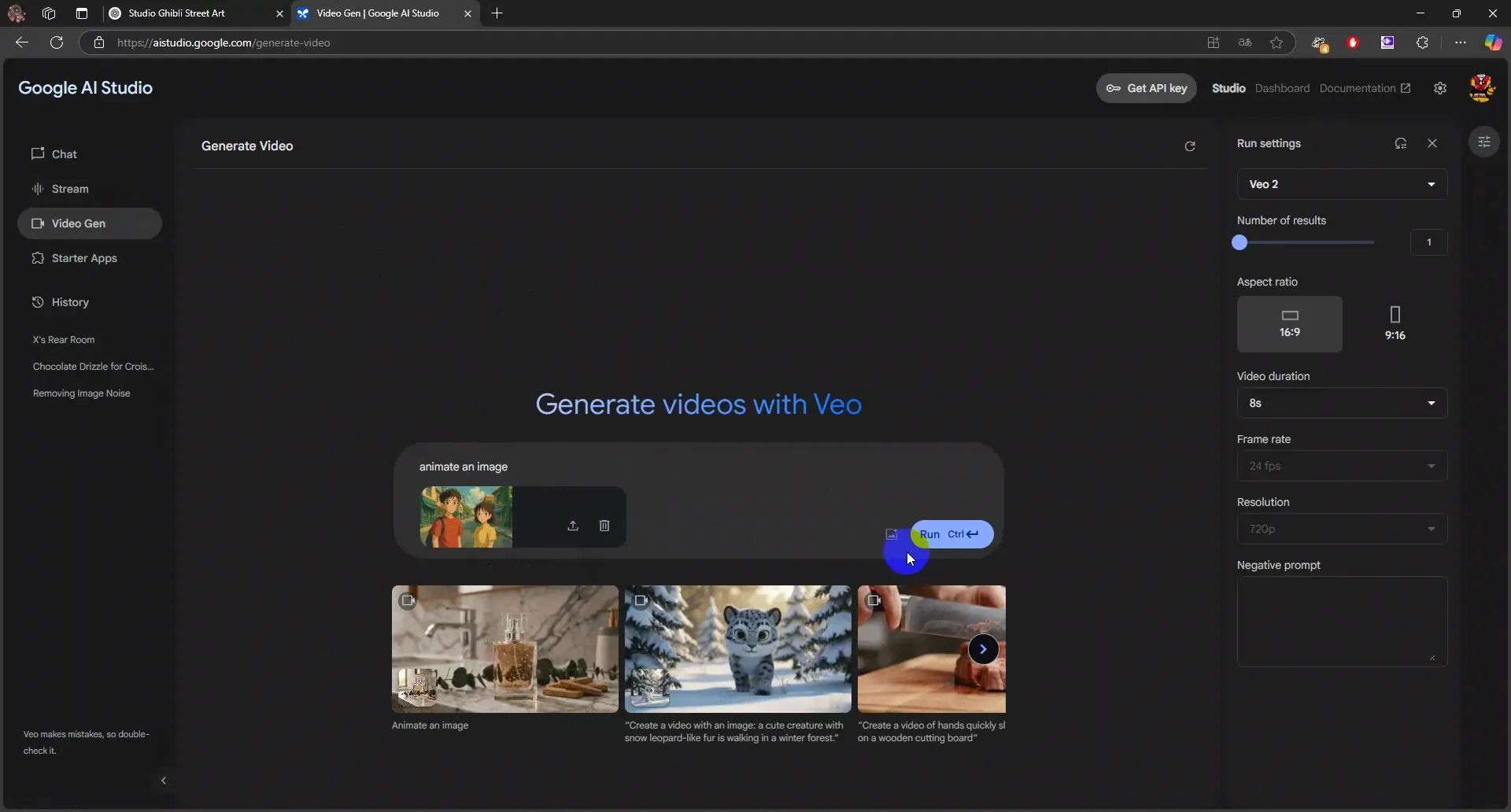1511x812 pixels.
Task: Go back in browser history
Action: pyautogui.click(x=22, y=42)
